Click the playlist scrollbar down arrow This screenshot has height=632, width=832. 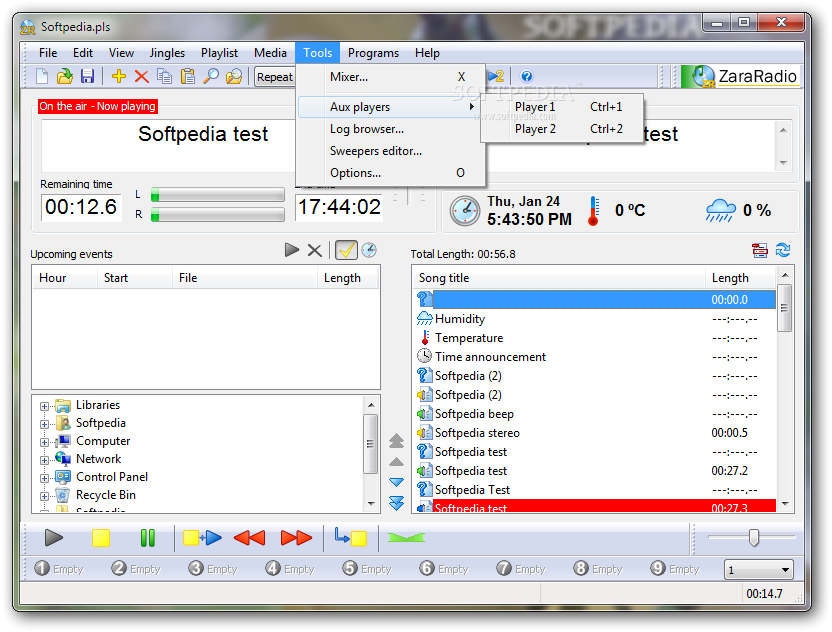point(785,504)
